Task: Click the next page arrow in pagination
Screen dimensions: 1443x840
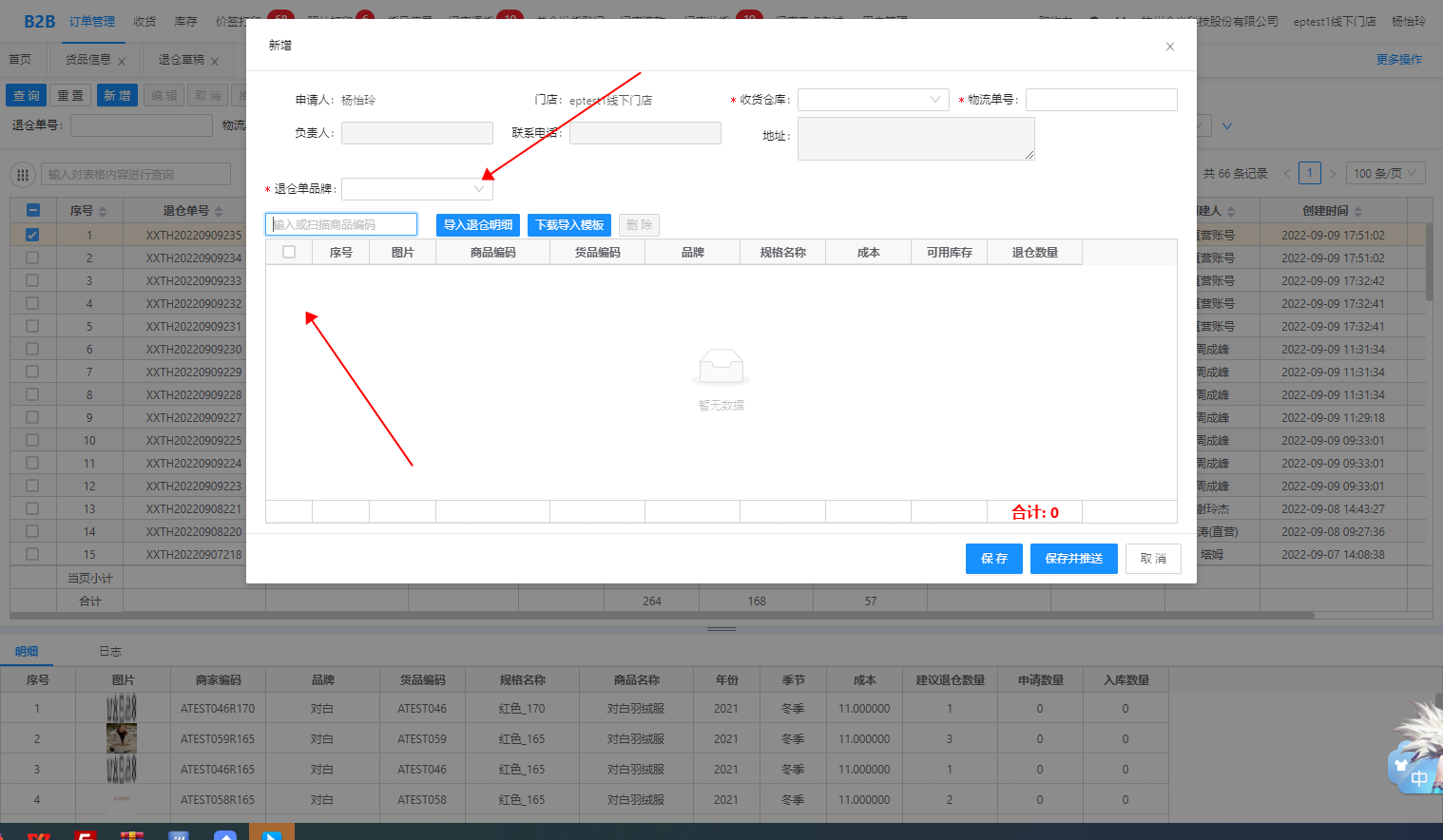Action: 1333,173
